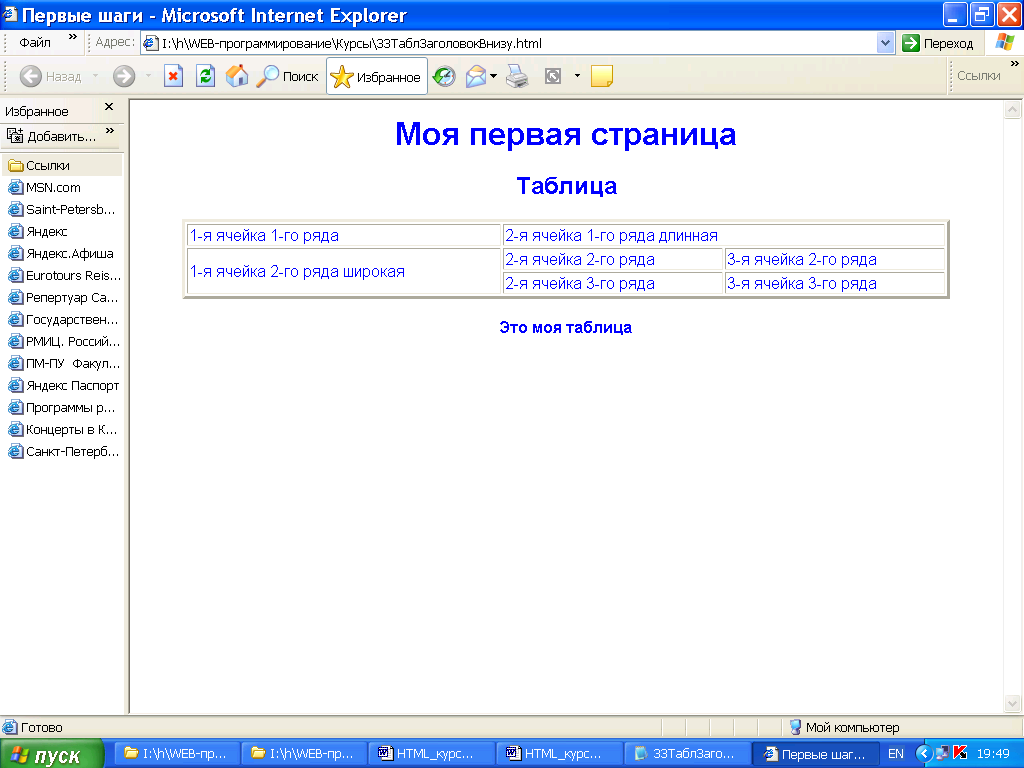
Task: Go to the Home page icon
Action: point(237,76)
